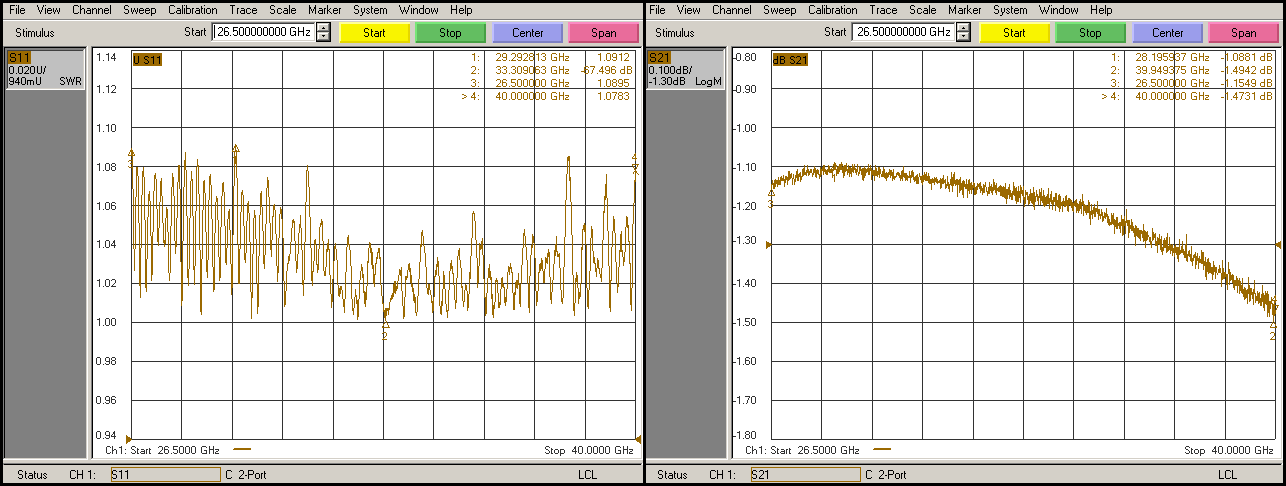Select the pink Span button in the S21 window
This screenshot has width=1286, height=486.
(x=1244, y=33)
